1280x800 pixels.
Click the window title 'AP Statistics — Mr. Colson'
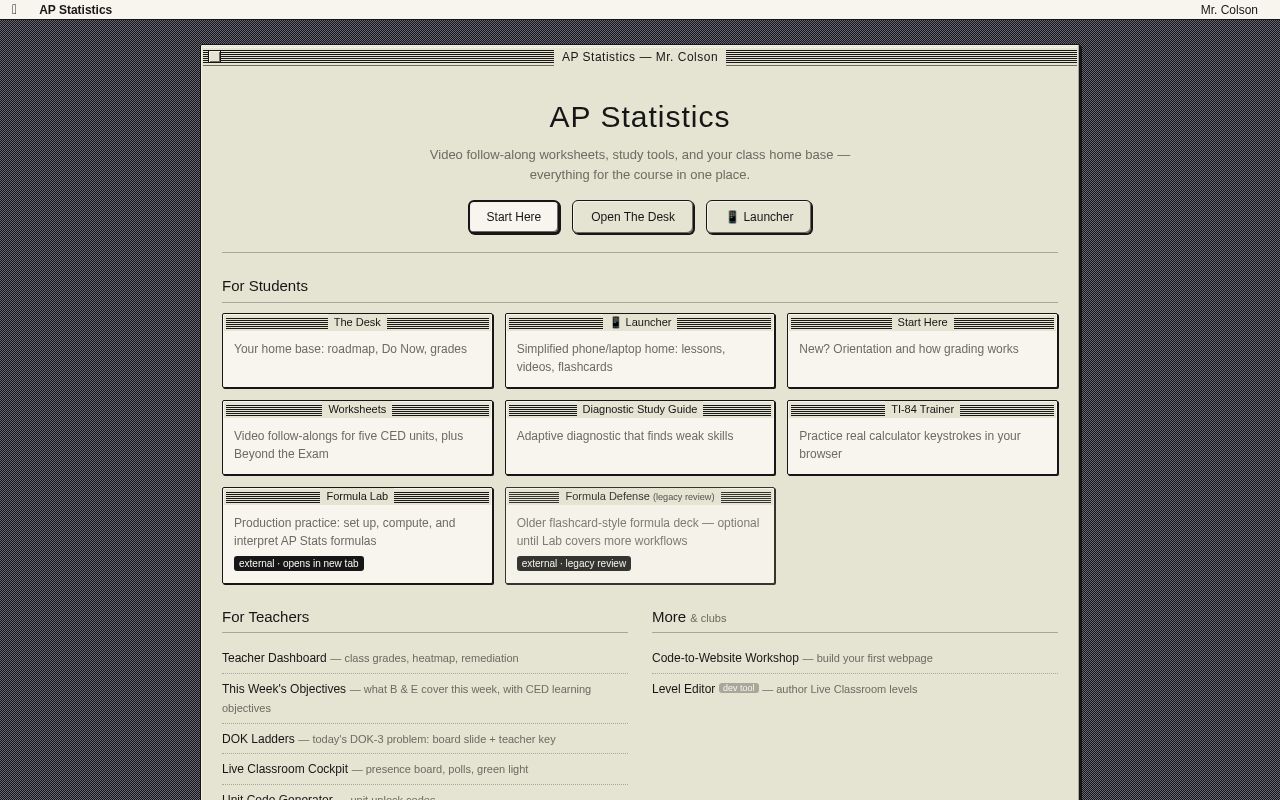(640, 57)
